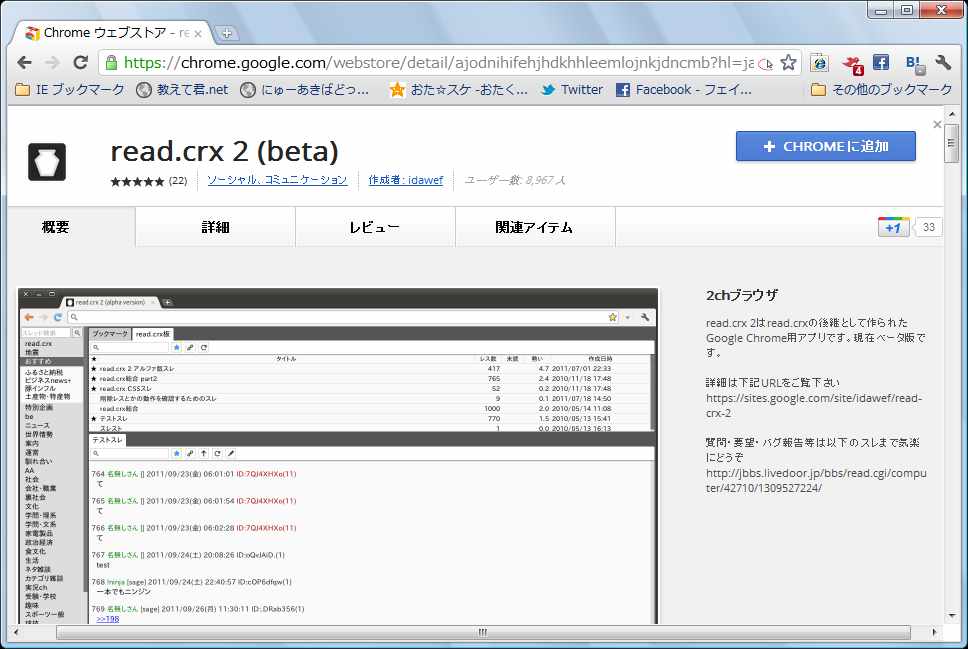Close the Chrome ウェブストア tab
This screenshot has width=968, height=649.
click(198, 34)
